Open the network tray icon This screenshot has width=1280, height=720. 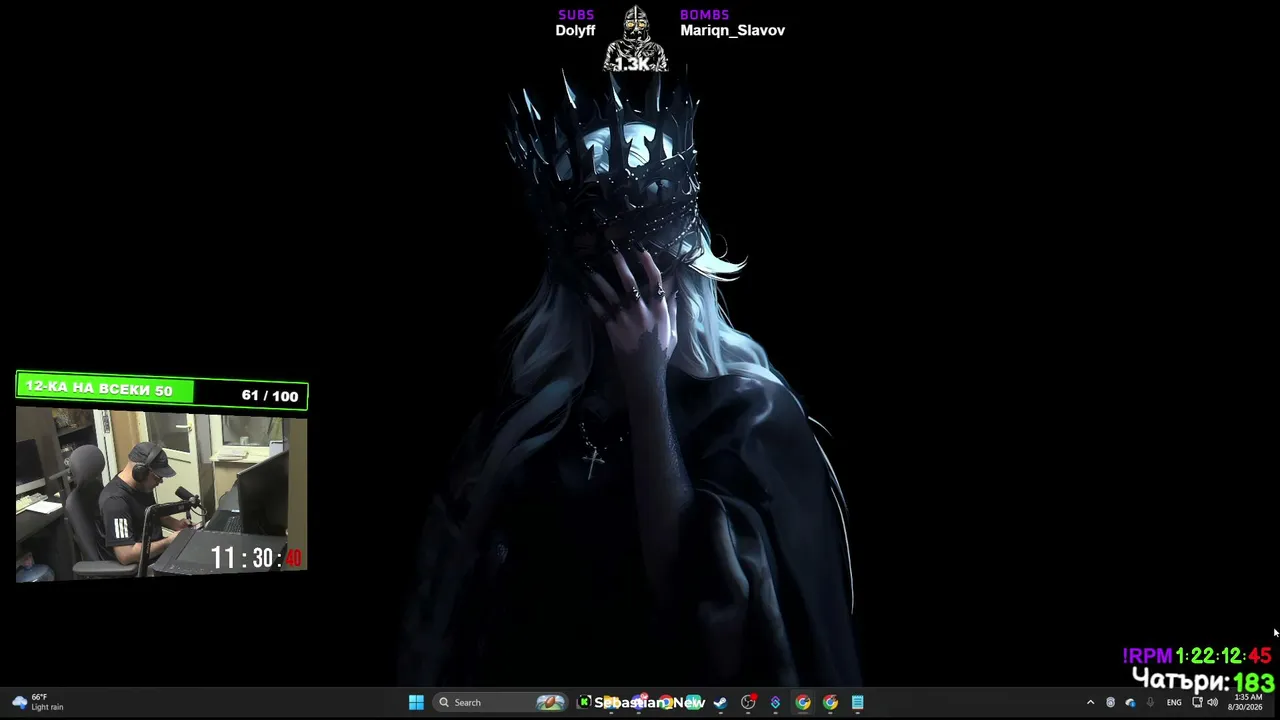click(1197, 702)
